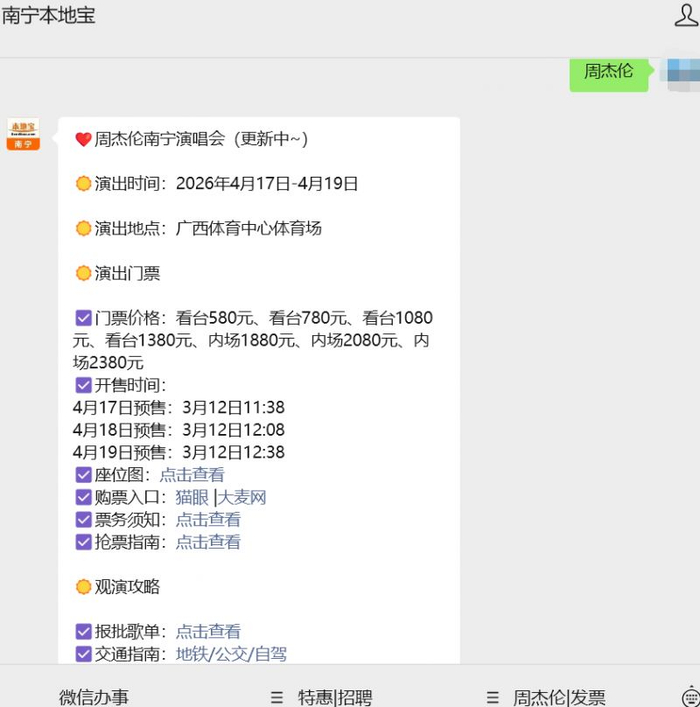
Task: Click the sun emoji before 观演攻略
Action: coord(83,587)
